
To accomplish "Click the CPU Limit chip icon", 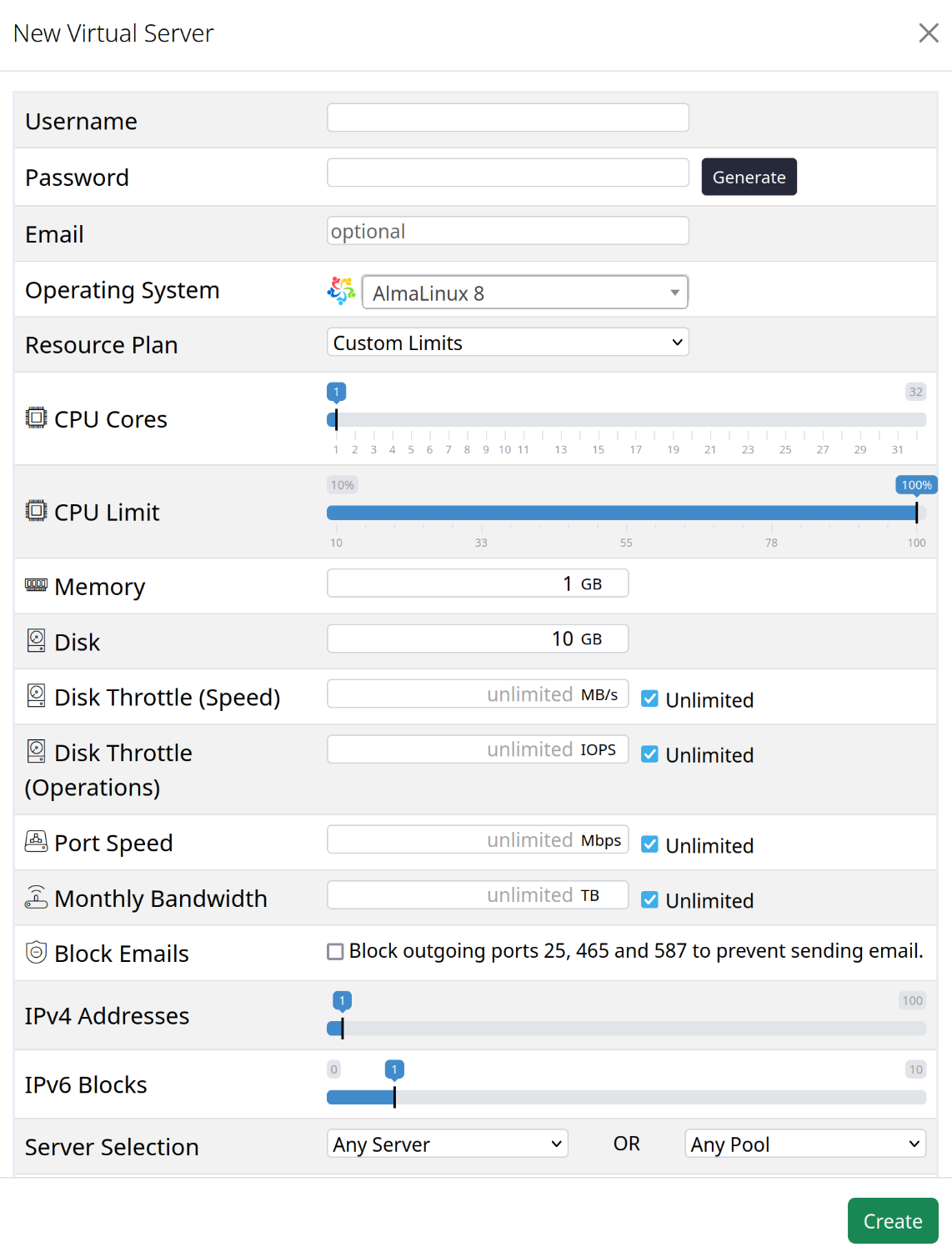I will 36,511.
